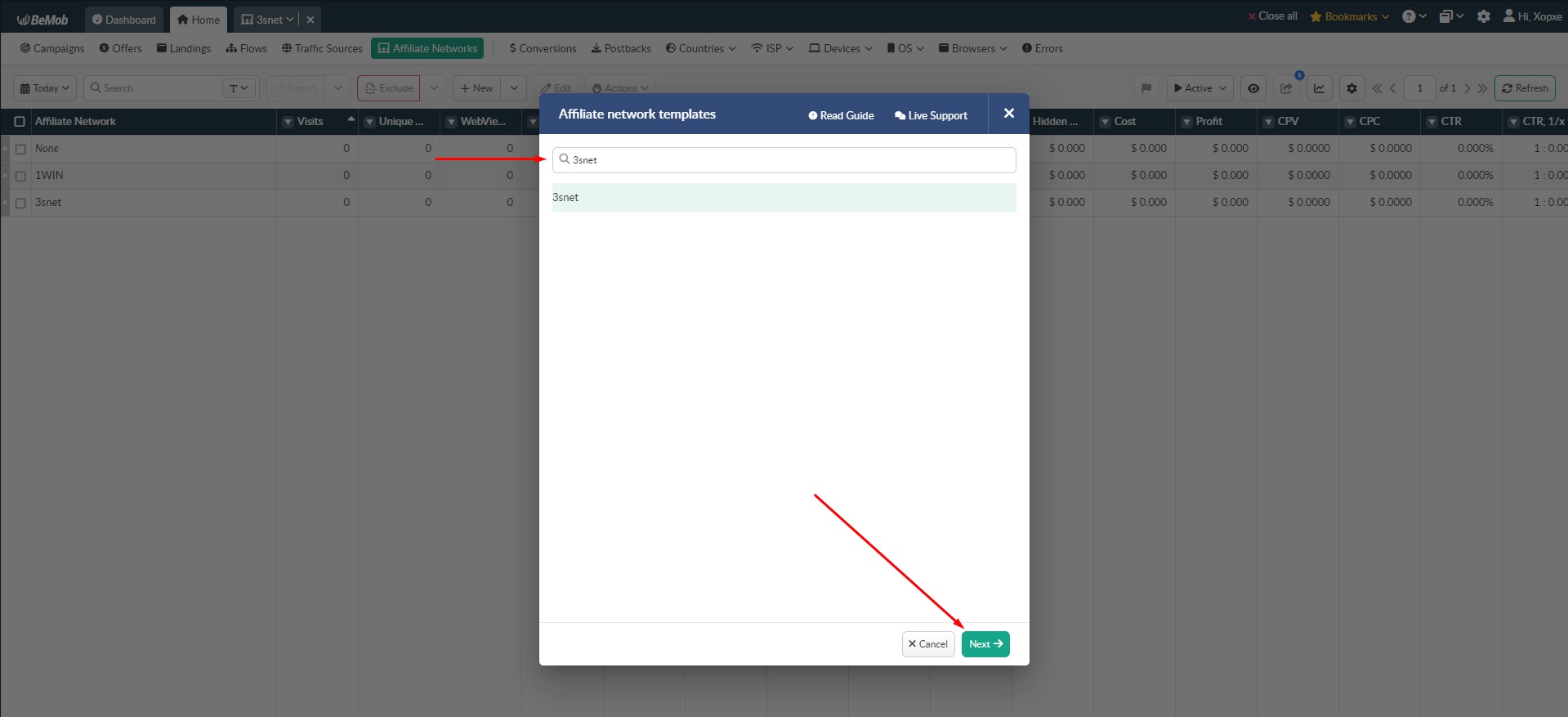
Task: Go to Offers section
Action: [x=120, y=48]
